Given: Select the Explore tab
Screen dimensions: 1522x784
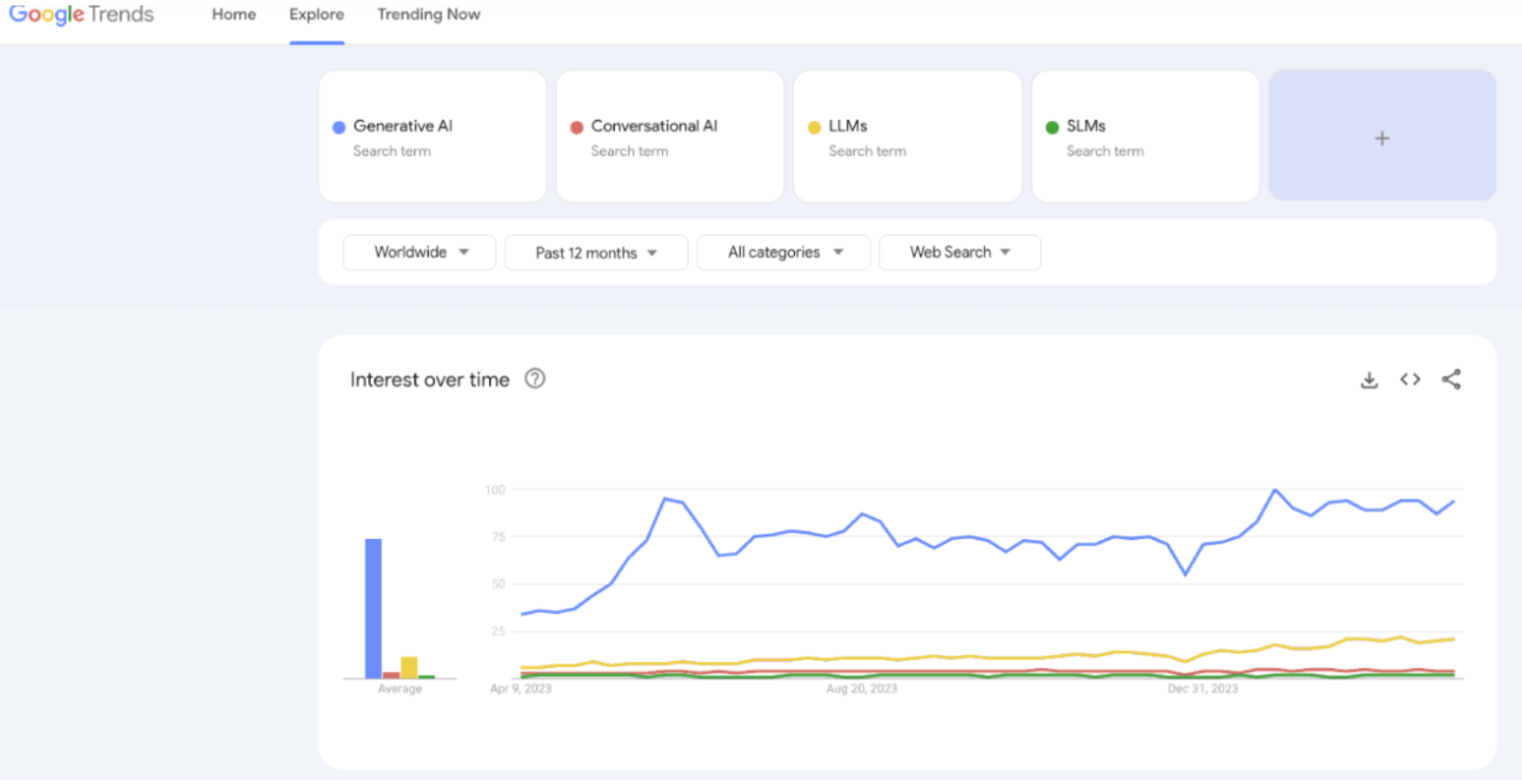Looking at the screenshot, I should [x=317, y=14].
